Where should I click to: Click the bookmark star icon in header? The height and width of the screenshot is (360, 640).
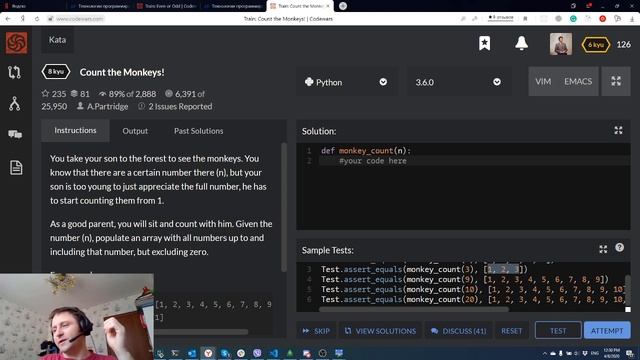484,43
